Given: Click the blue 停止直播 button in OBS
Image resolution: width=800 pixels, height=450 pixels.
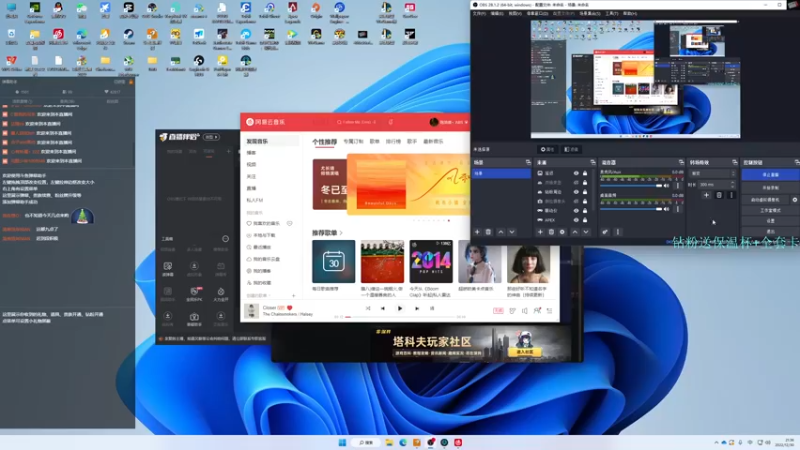Looking at the screenshot, I should pyautogui.click(x=770, y=174).
